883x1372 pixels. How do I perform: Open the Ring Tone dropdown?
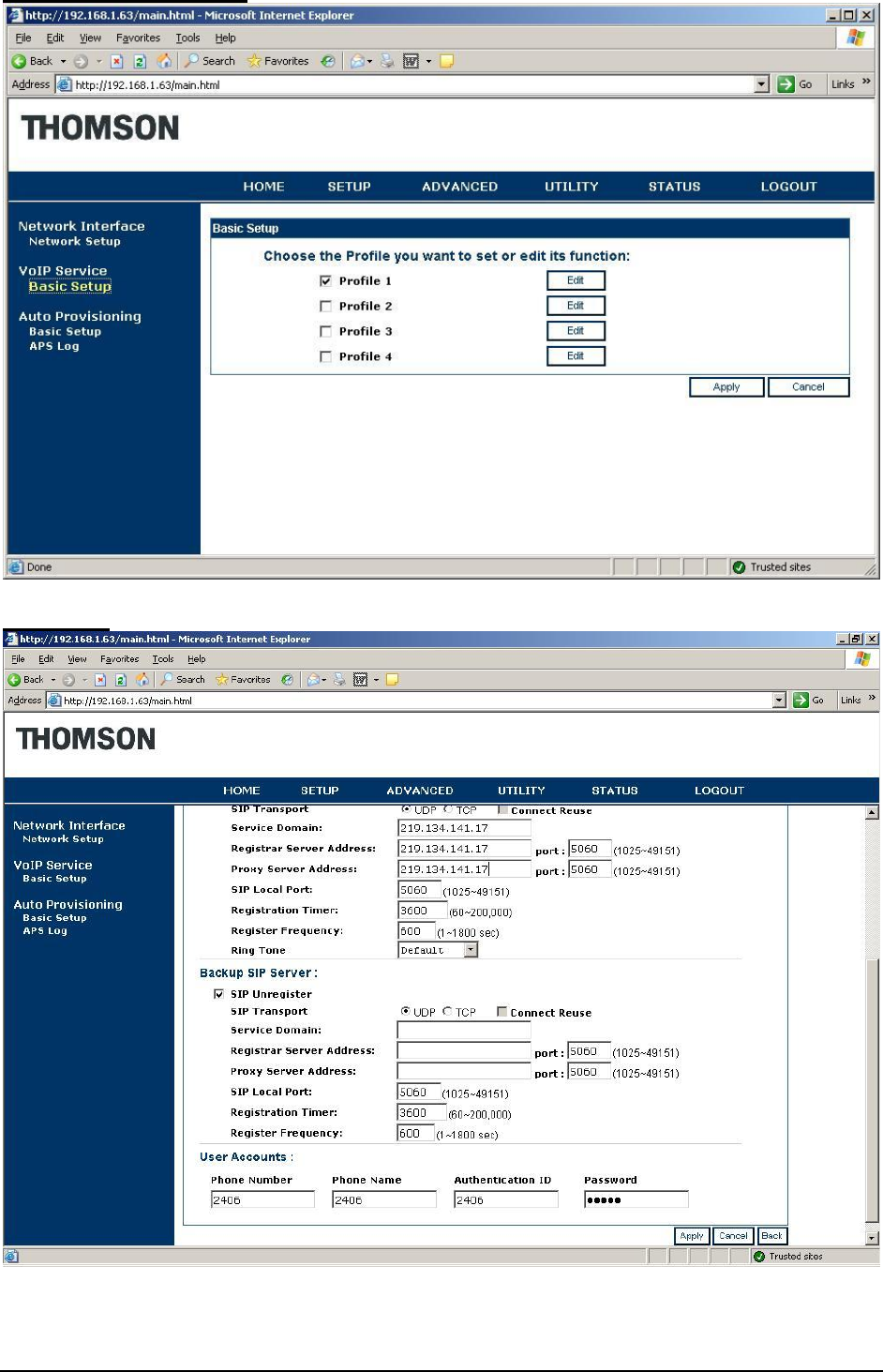[x=471, y=950]
